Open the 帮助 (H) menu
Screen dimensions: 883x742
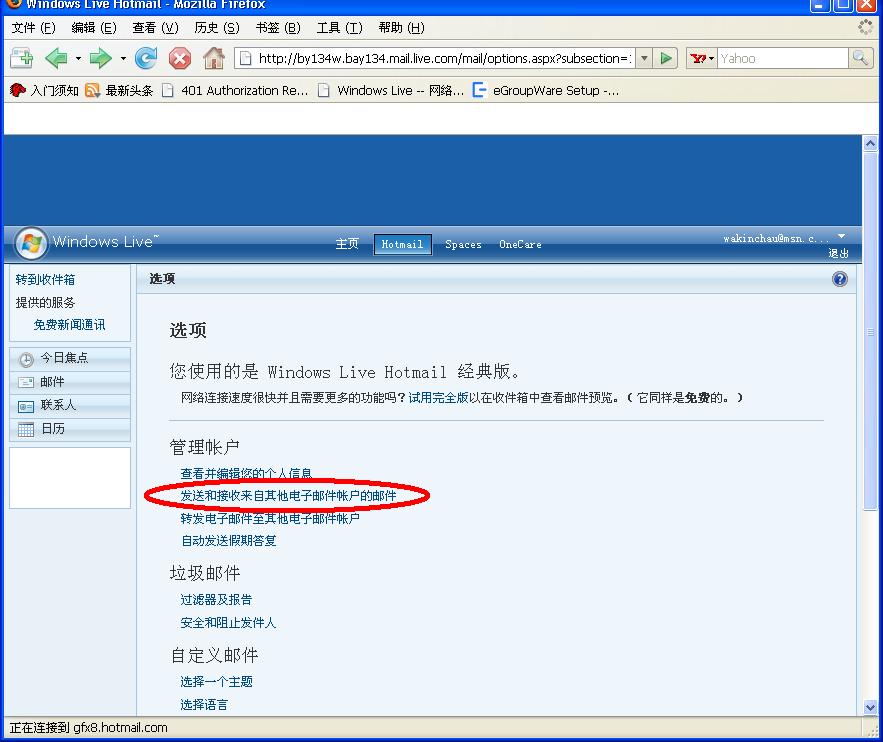point(402,28)
